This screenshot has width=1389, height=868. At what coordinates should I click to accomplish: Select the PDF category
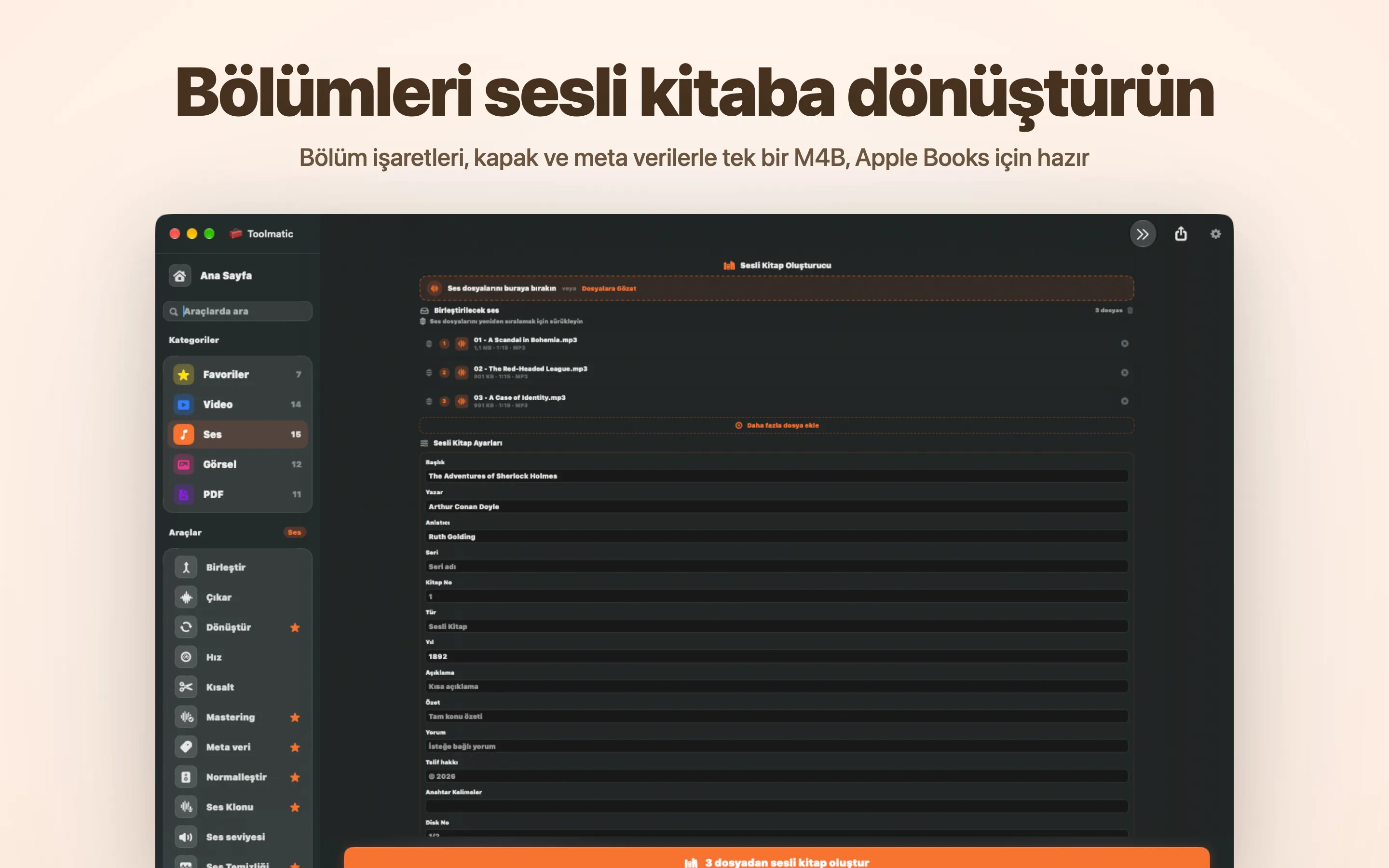tap(238, 494)
